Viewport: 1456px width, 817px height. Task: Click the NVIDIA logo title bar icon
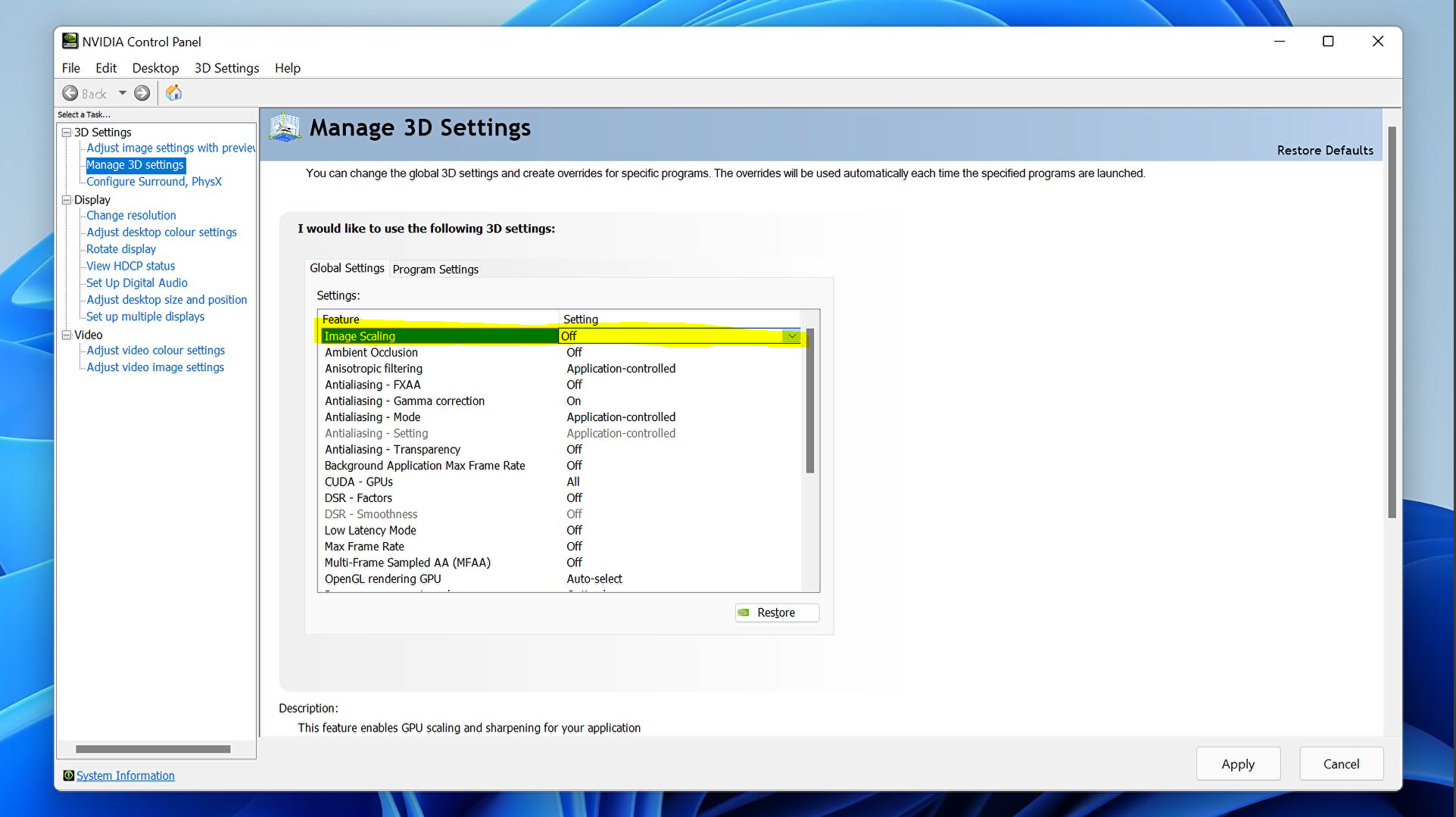(x=70, y=41)
